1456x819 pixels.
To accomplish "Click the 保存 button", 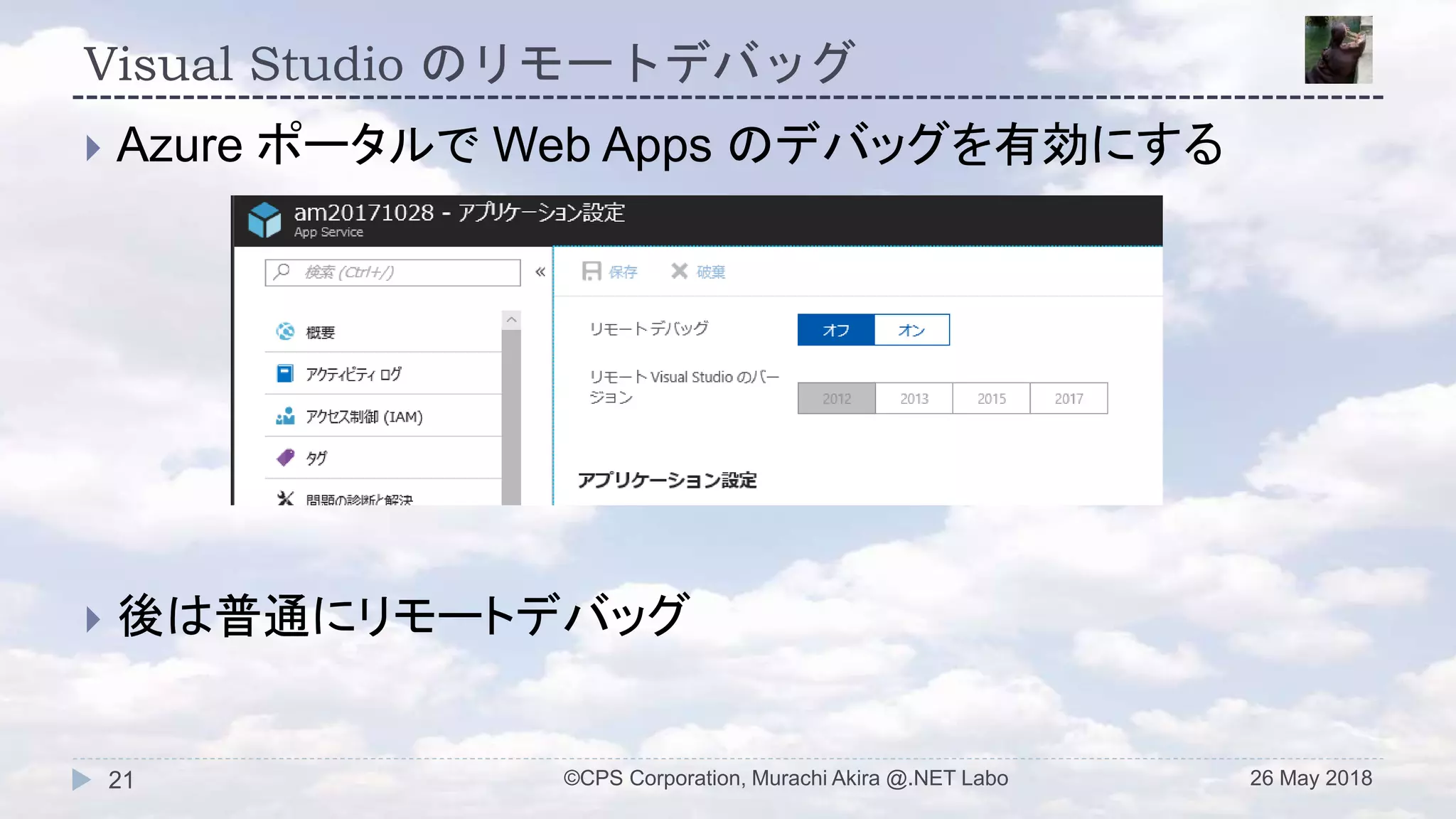I will pyautogui.click(x=610, y=272).
